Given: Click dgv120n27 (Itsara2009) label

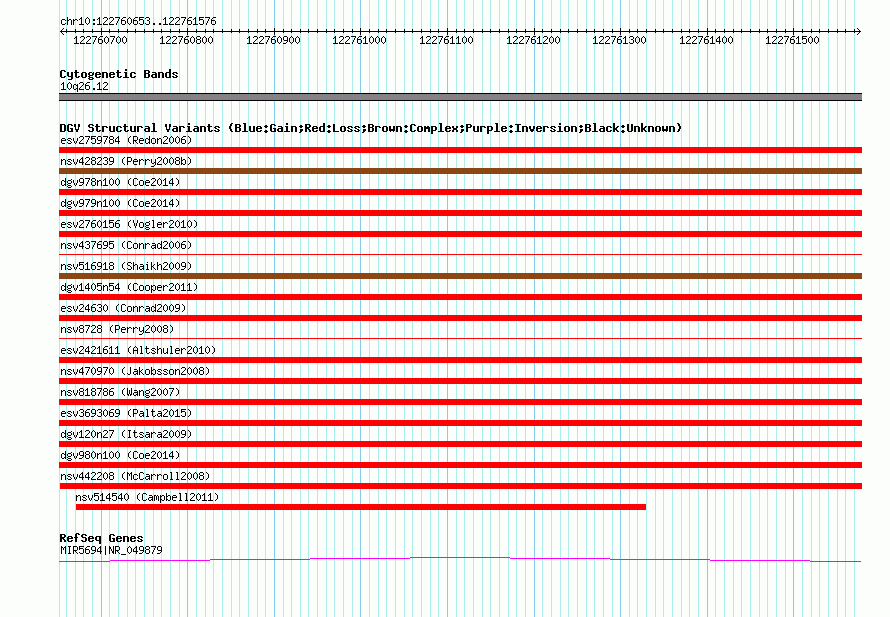Looking at the screenshot, I should [126, 434].
